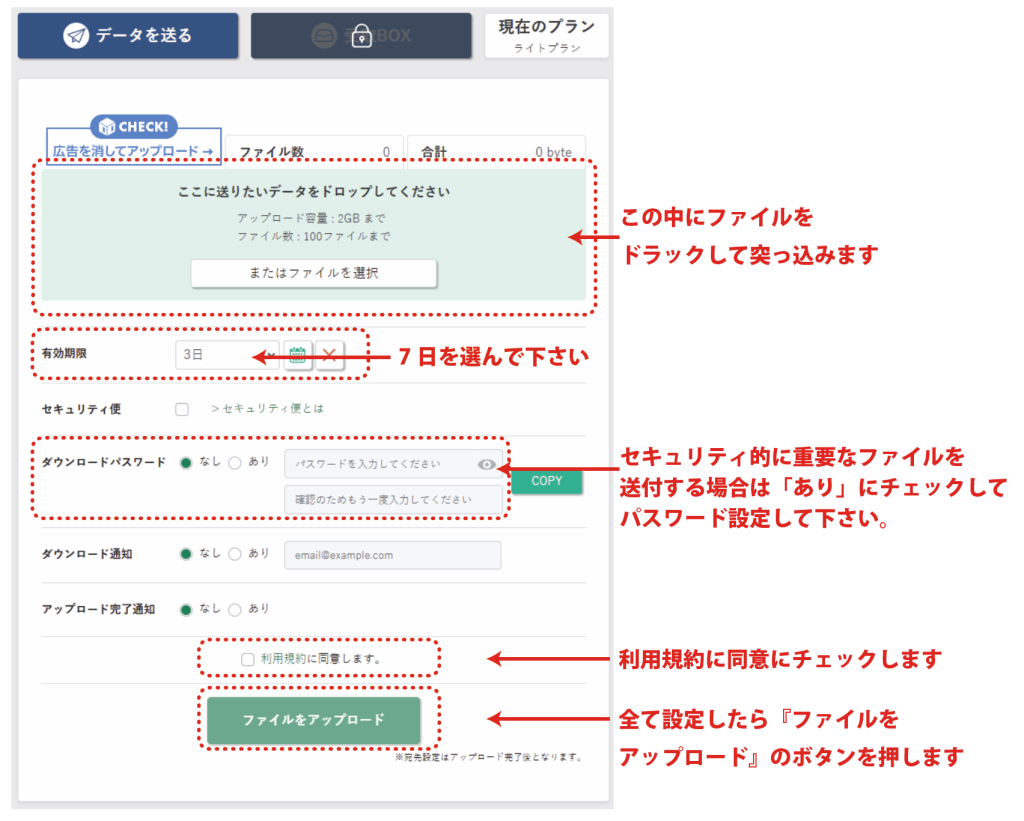This screenshot has width=1024, height=821.
Task: Select なし for アップロード完了通知
Action: (x=185, y=609)
